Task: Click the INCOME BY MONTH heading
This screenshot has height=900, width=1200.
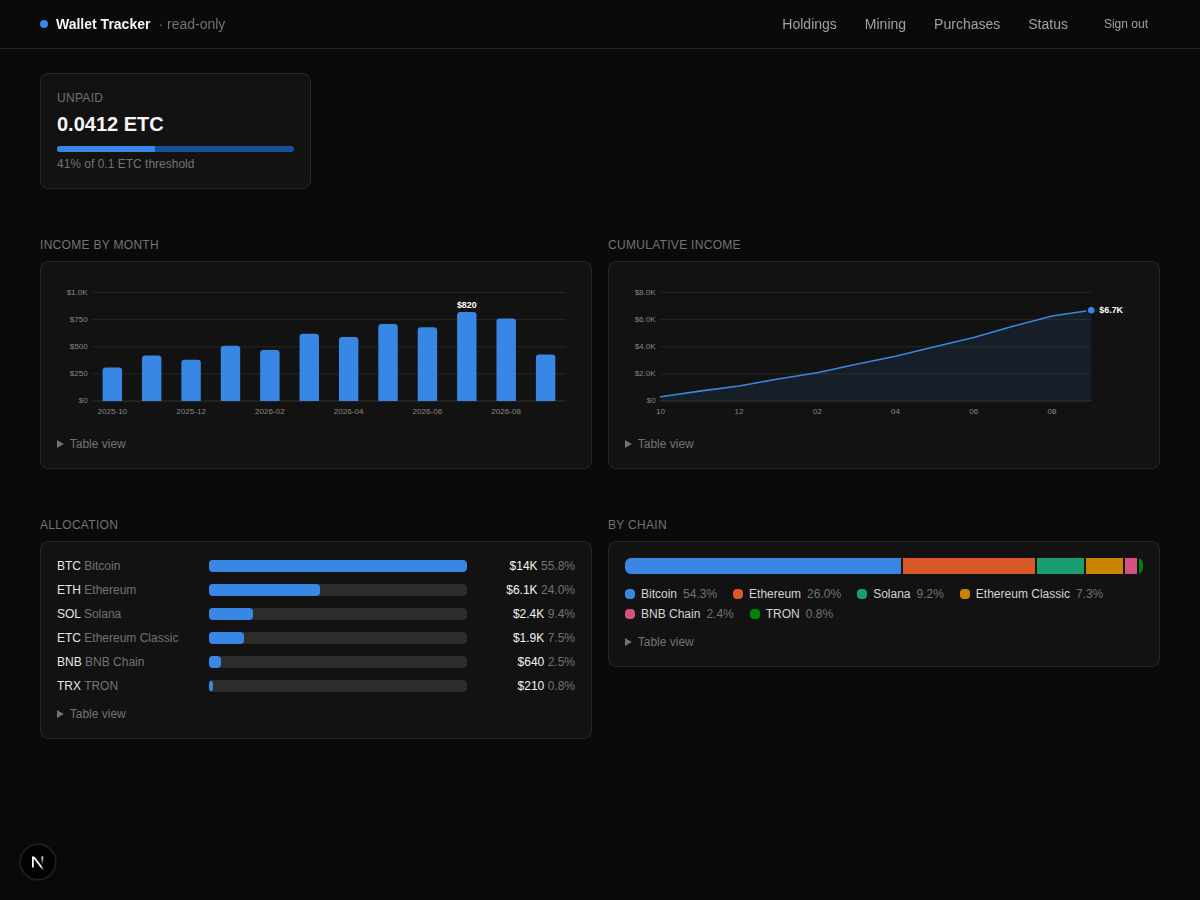Action: point(99,245)
